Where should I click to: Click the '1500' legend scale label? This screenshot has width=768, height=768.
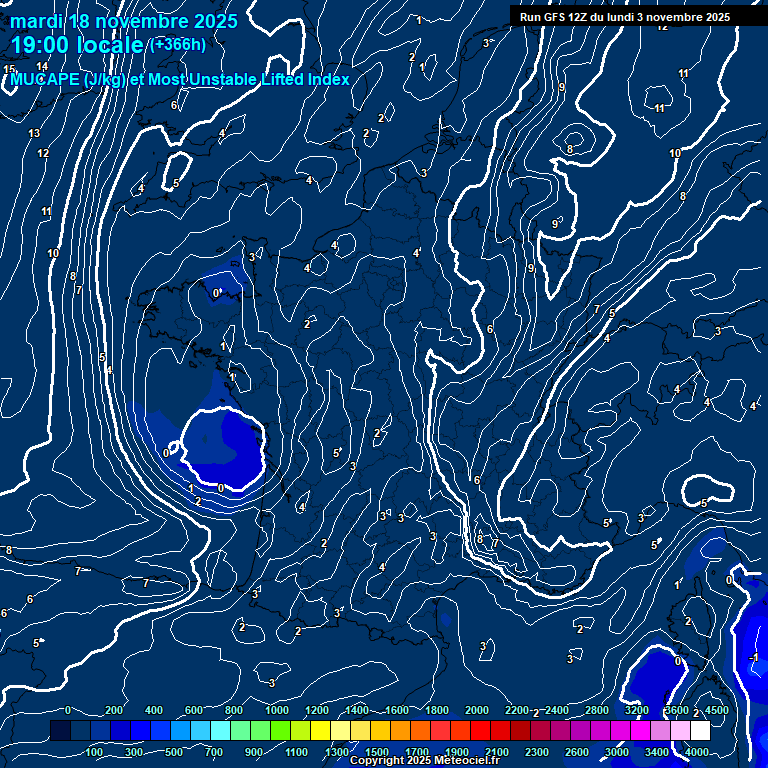[x=377, y=752]
